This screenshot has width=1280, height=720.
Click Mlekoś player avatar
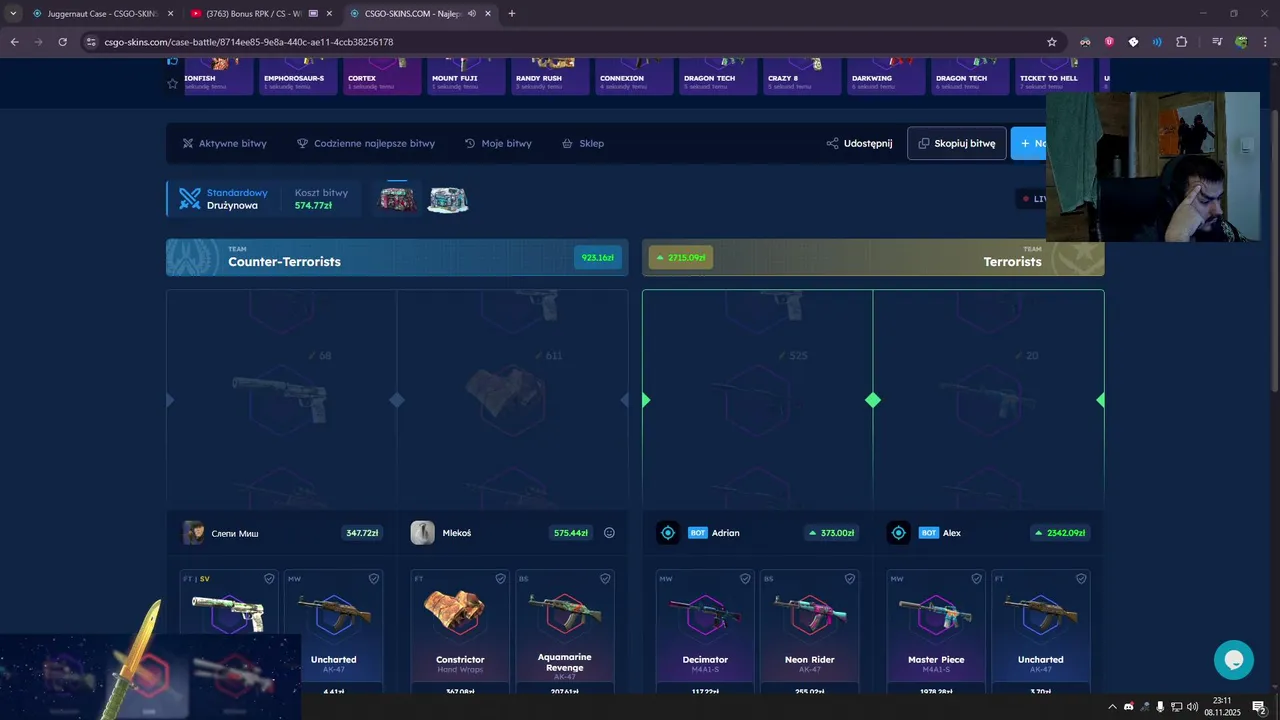coord(422,533)
